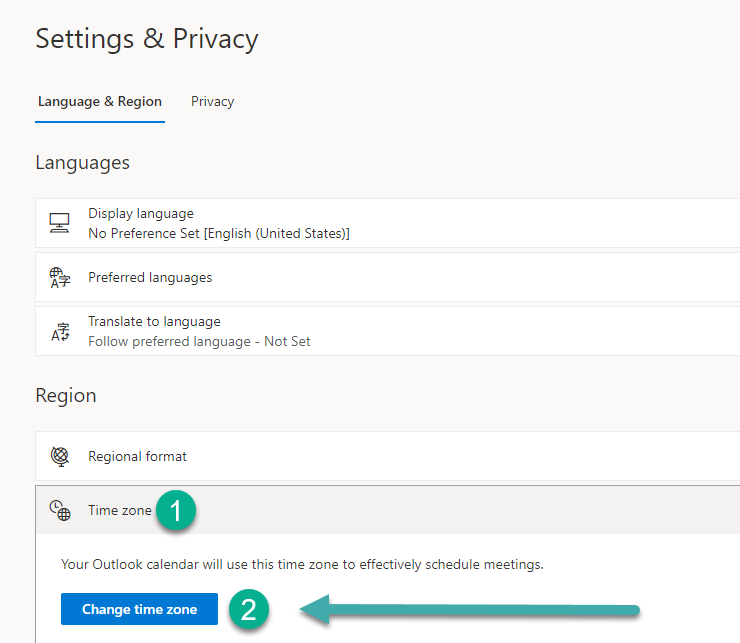Image resolution: width=740 pixels, height=643 pixels.
Task: Click the Settings & Privacy page heading
Action: tap(146, 39)
